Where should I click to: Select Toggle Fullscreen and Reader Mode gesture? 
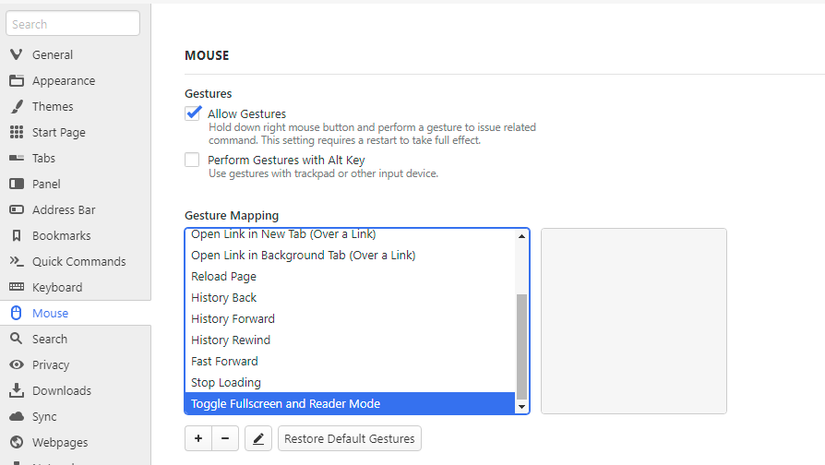click(x=350, y=403)
